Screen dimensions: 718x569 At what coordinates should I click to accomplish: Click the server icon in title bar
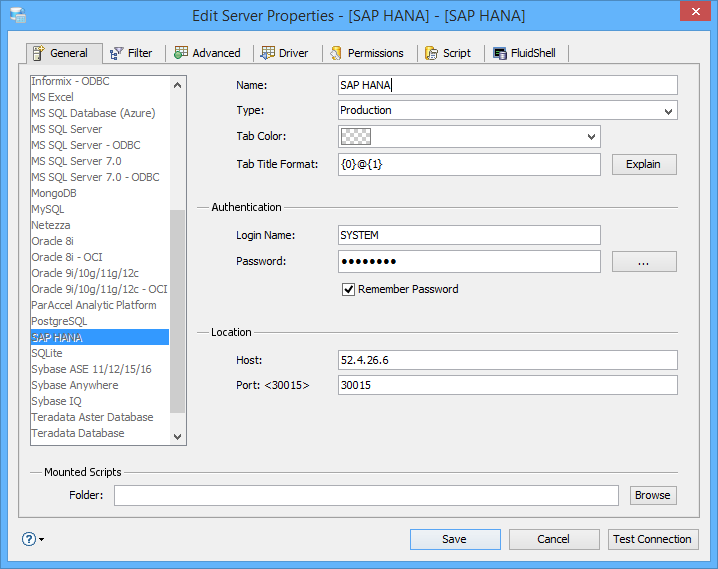point(18,15)
